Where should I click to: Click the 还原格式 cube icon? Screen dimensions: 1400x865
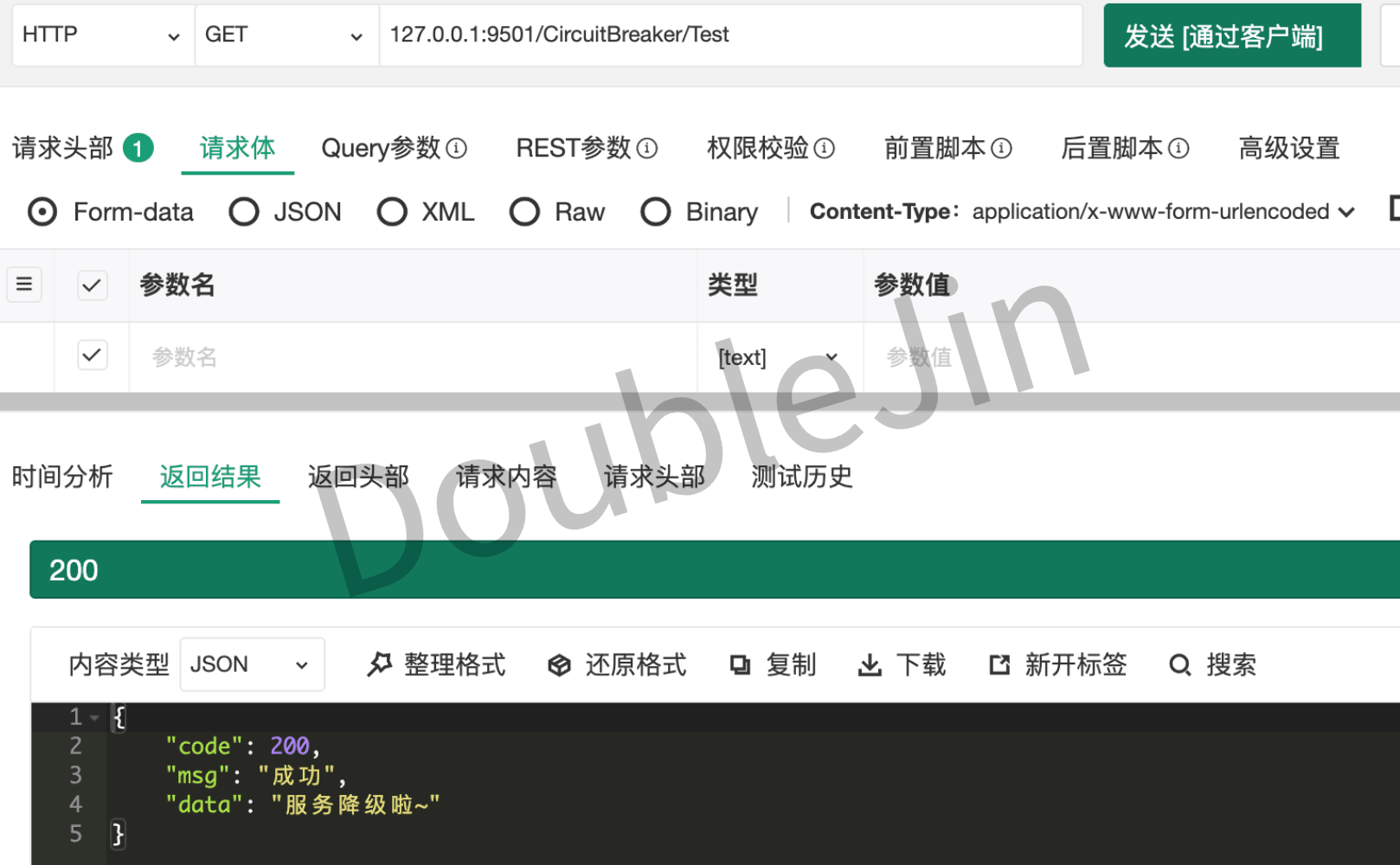tap(560, 664)
